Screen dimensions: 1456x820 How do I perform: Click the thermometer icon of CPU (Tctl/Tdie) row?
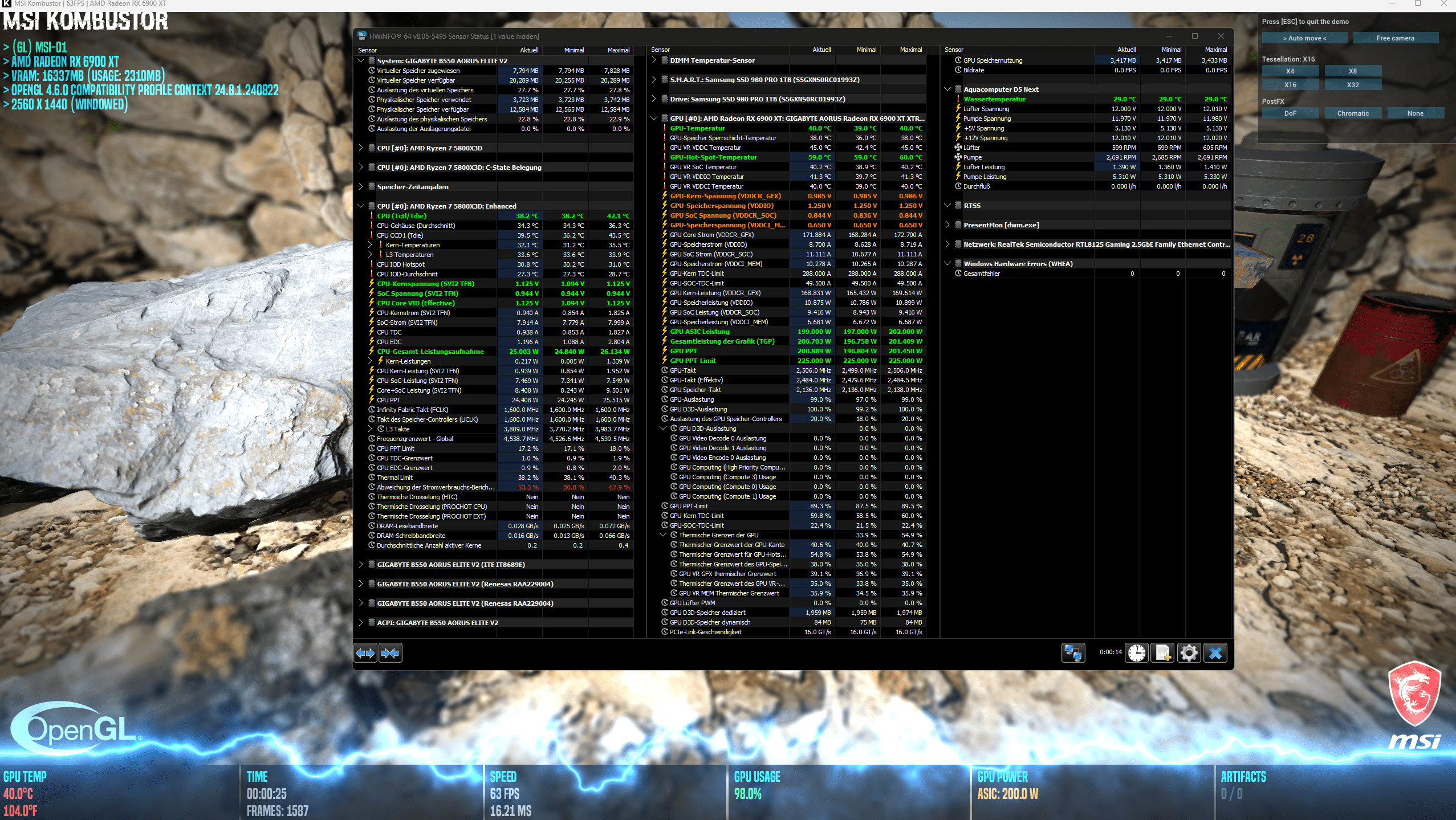[372, 216]
